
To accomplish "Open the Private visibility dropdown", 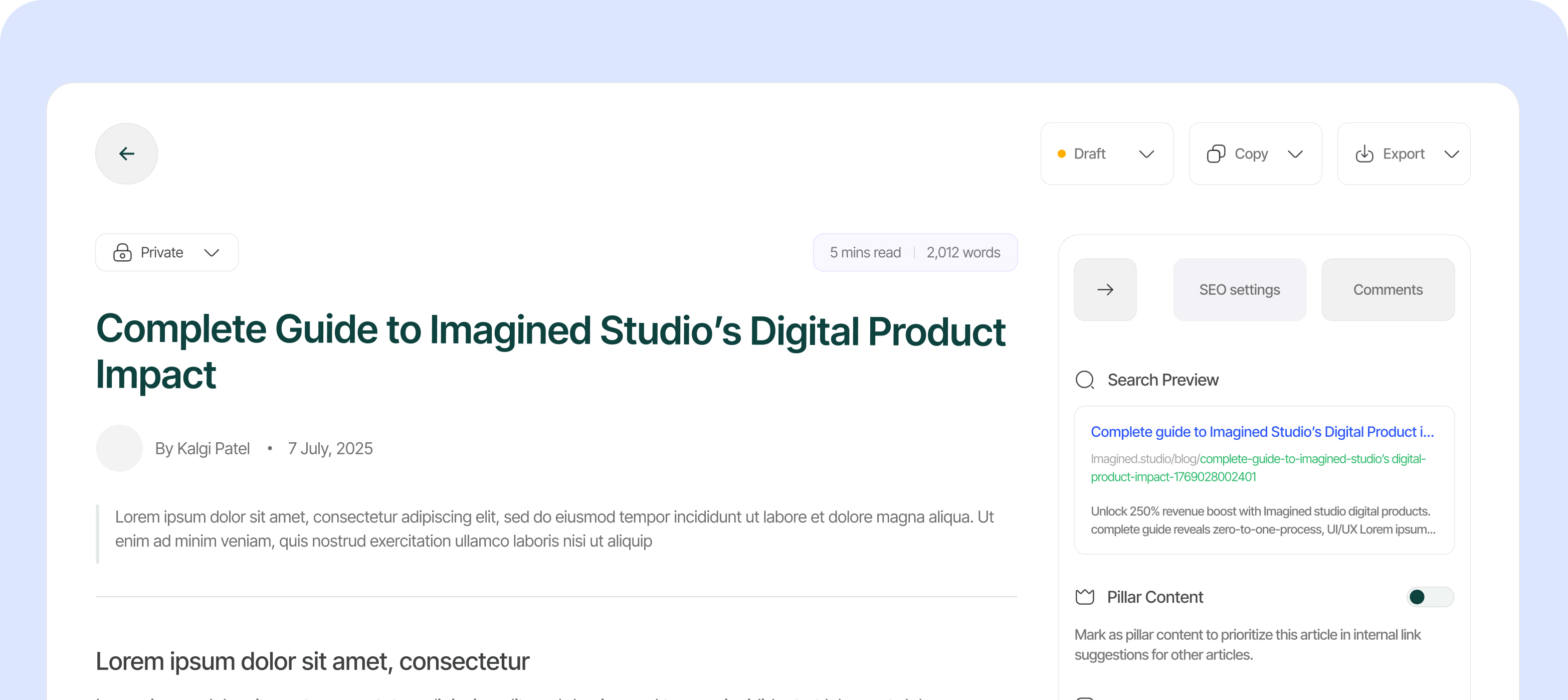I will coord(167,253).
